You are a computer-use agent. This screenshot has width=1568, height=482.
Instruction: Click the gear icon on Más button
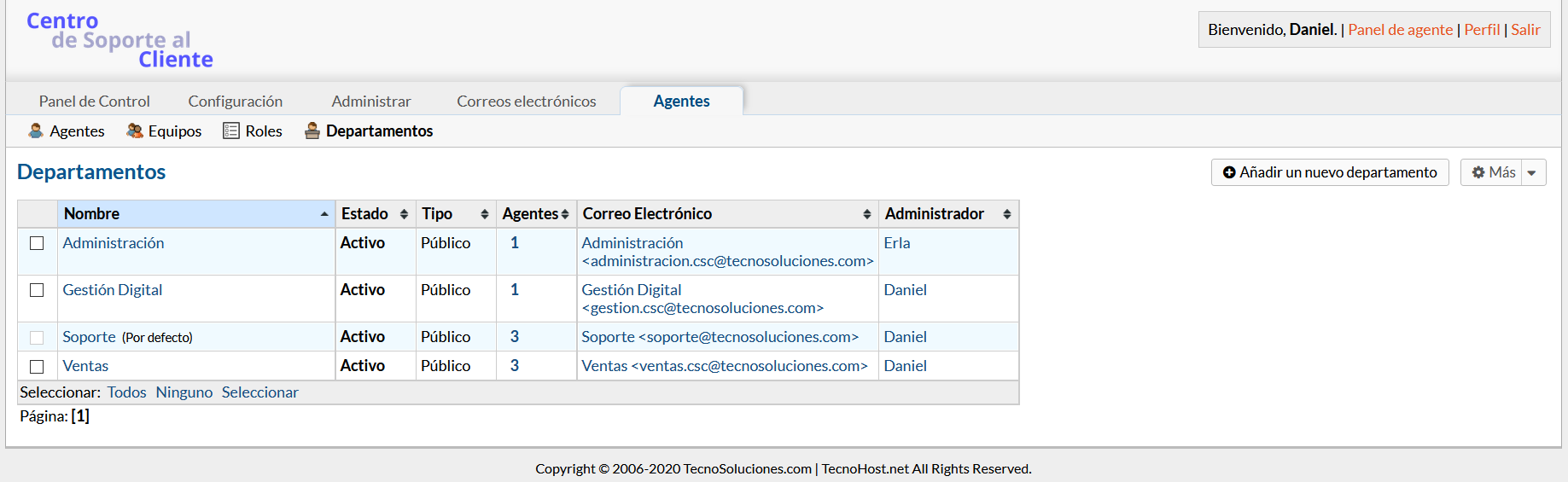click(x=1478, y=172)
